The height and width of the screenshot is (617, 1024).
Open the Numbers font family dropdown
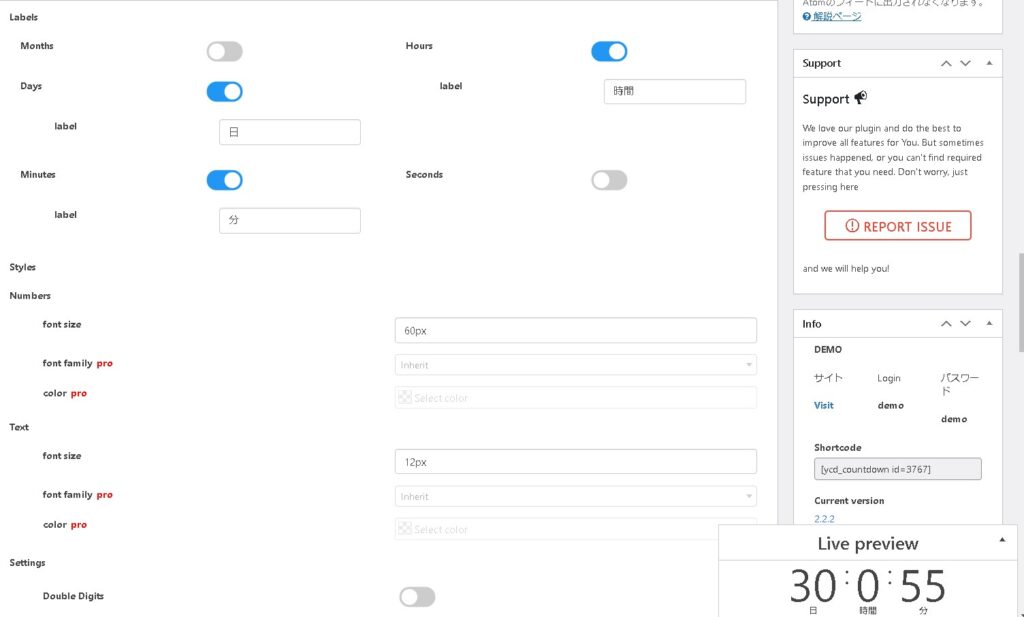(575, 365)
